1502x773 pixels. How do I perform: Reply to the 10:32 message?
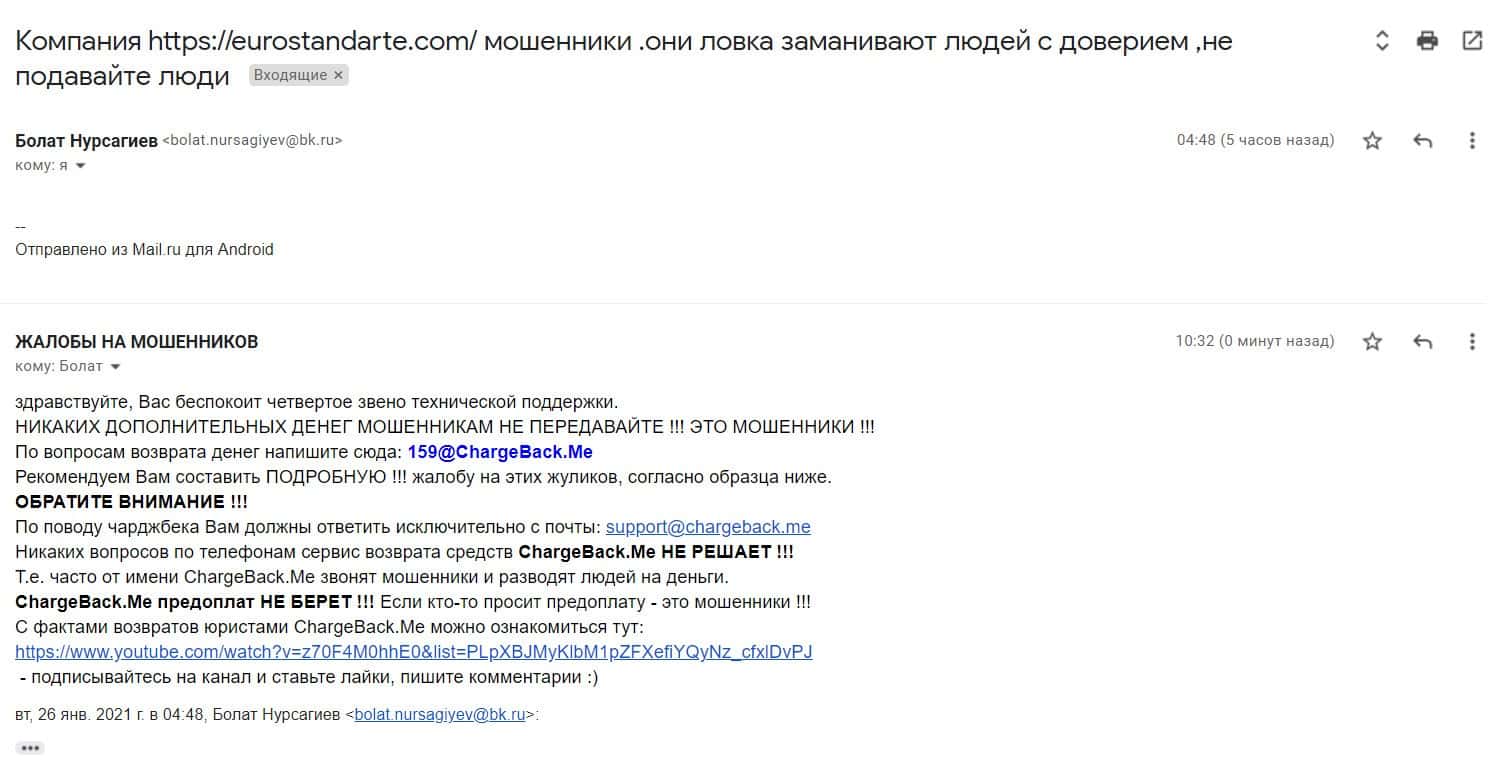[1422, 342]
